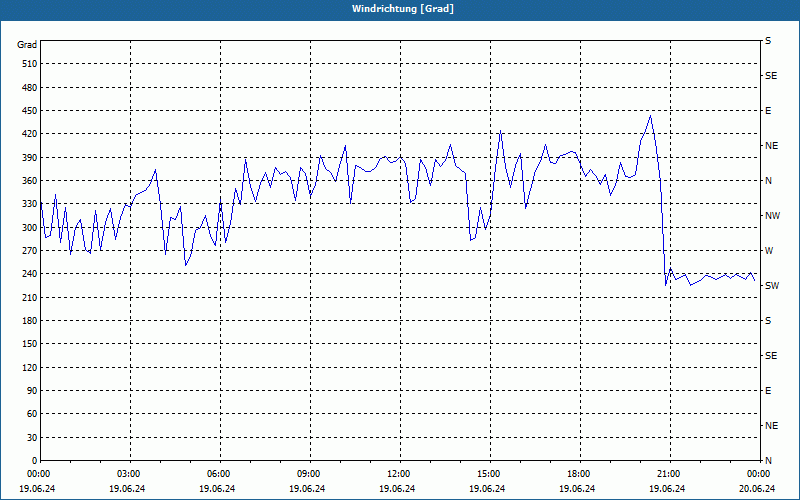Select the 210 y-axis tick label

pyautogui.click(x=30, y=297)
